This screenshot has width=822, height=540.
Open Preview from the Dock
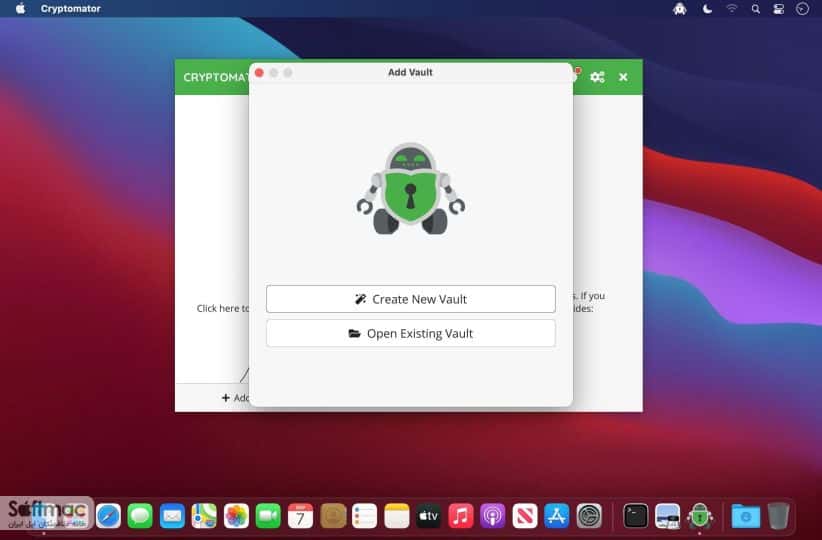[x=667, y=516]
